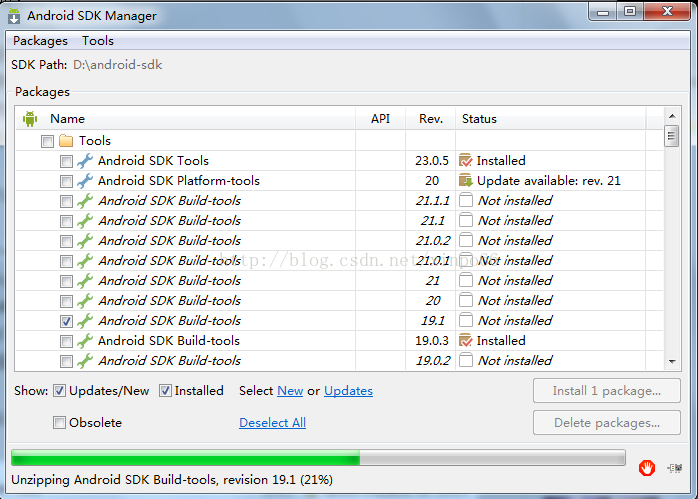
Task: Open the SDK Manager log icon
Action: (675, 468)
